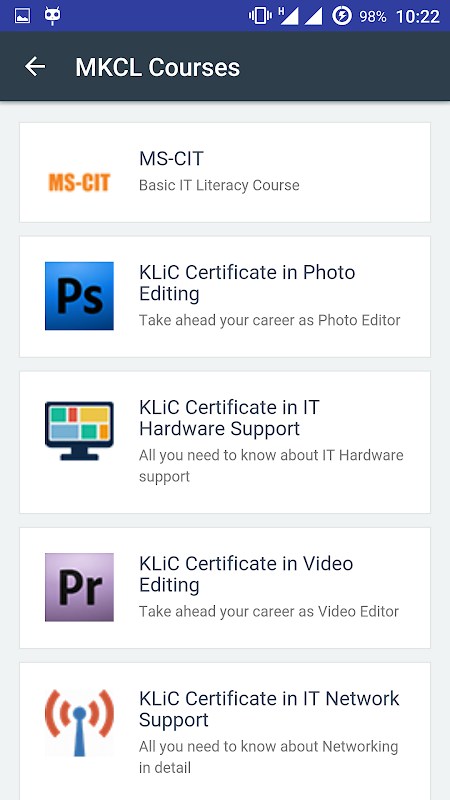
Task: Open the MS-CIT orange logo
Action: point(79,183)
